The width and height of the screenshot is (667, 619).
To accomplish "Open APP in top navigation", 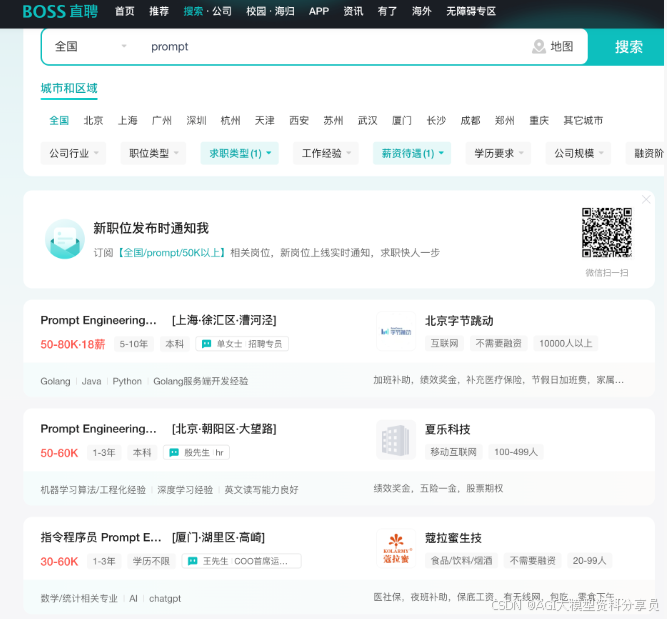I will tap(319, 11).
